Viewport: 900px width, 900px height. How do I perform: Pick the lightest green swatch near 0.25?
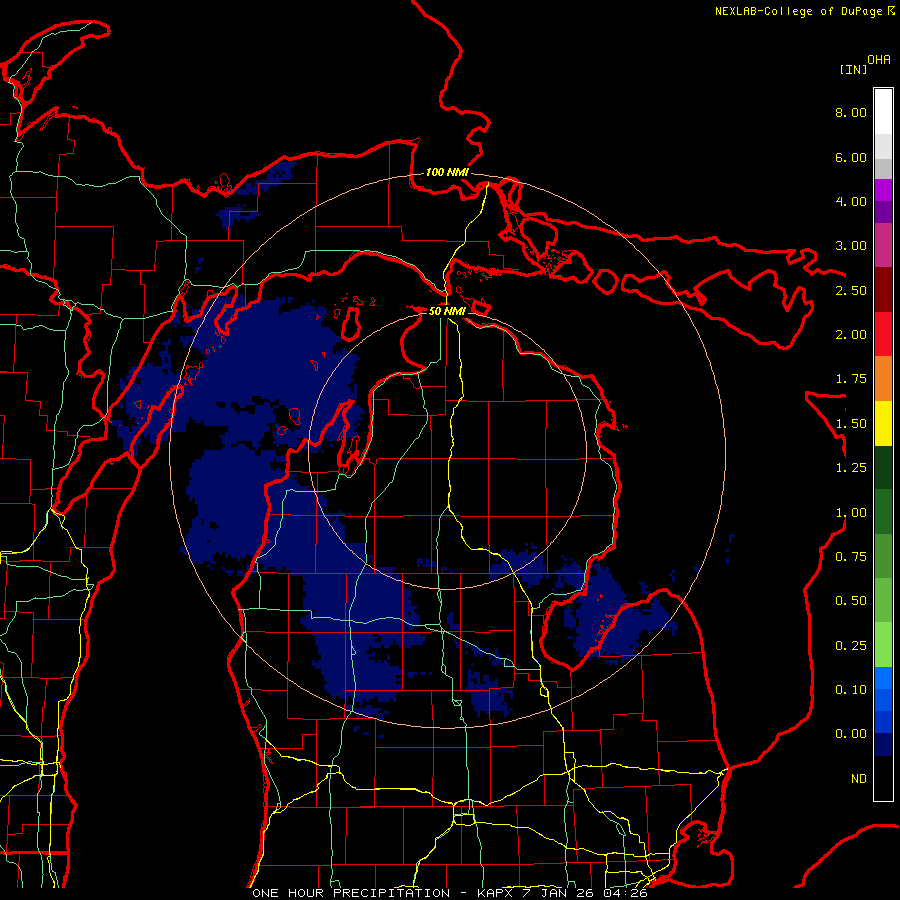[883, 645]
